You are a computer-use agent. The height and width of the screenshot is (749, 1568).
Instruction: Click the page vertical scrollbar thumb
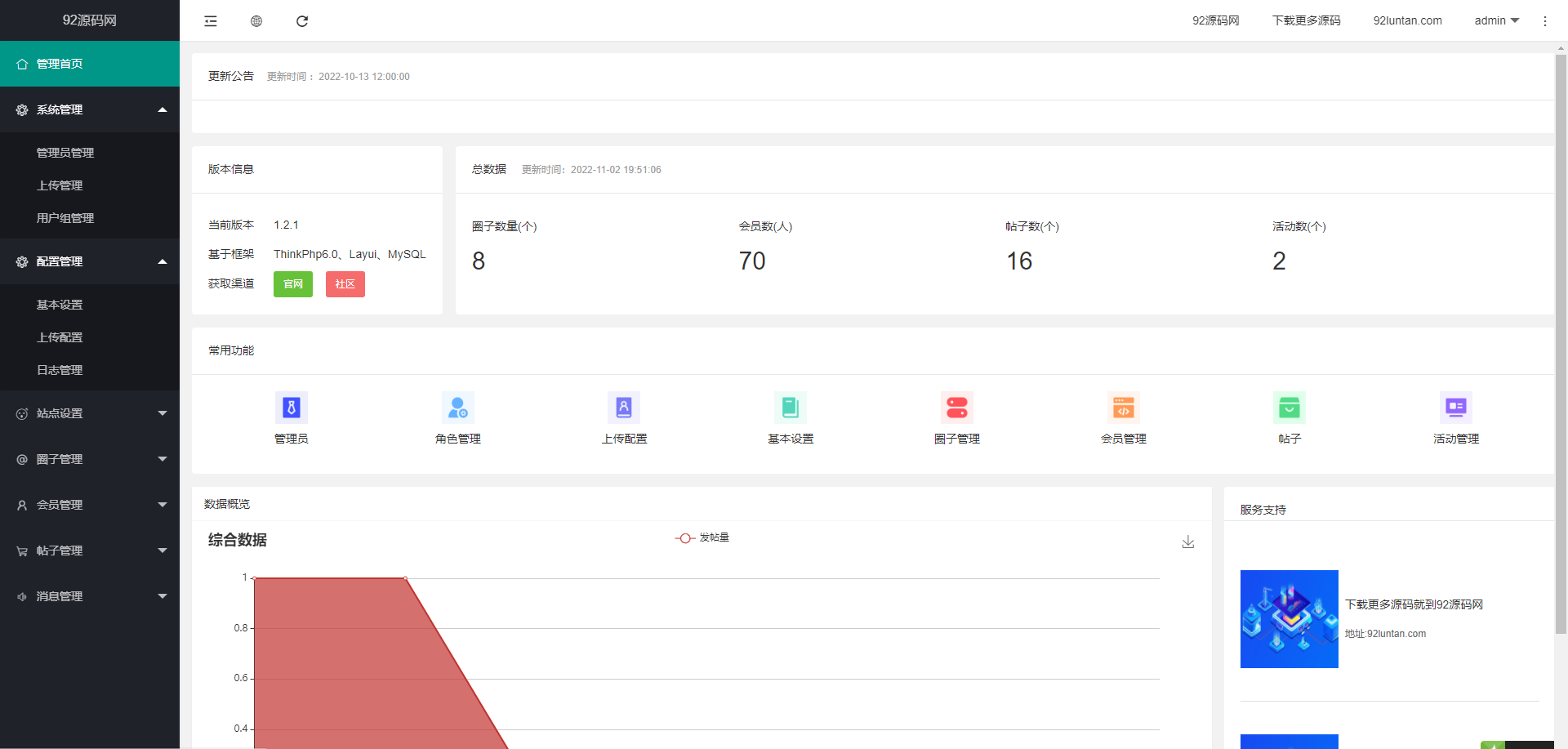click(1561, 343)
